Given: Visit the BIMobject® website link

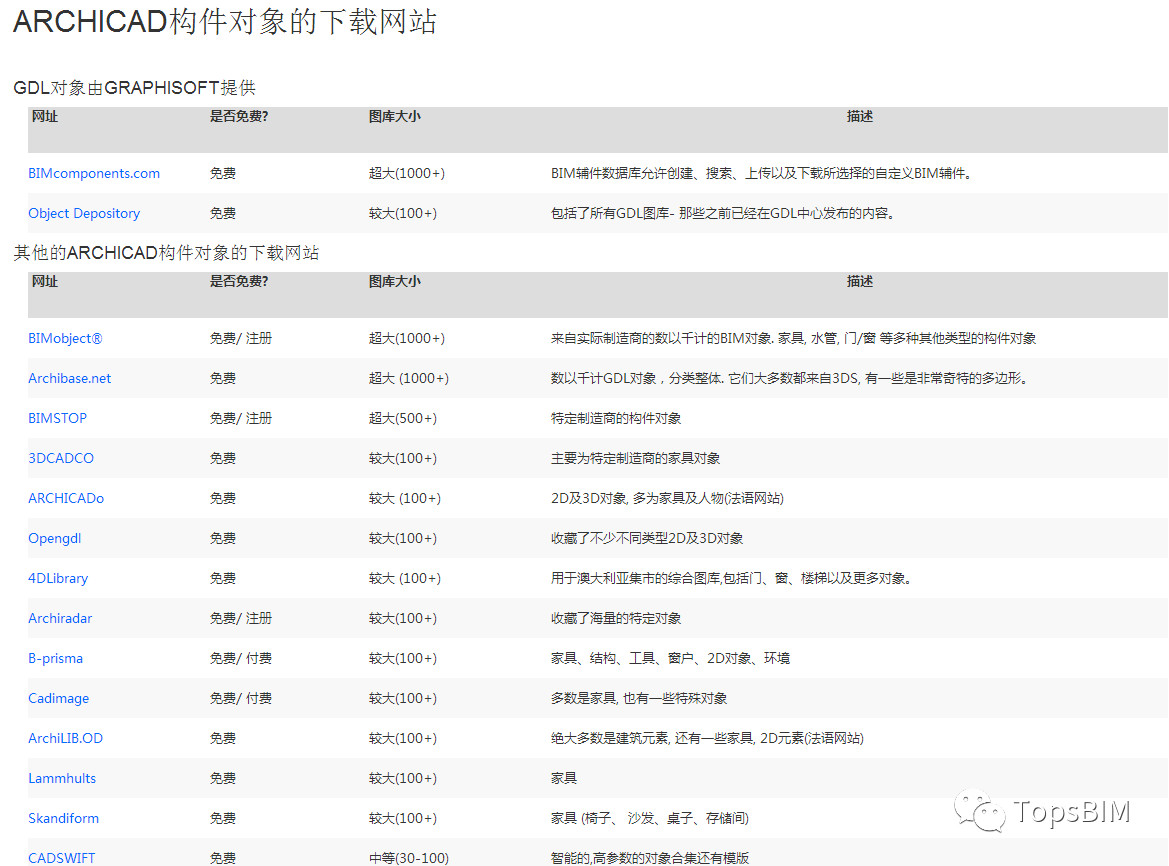Looking at the screenshot, I should pos(64,338).
